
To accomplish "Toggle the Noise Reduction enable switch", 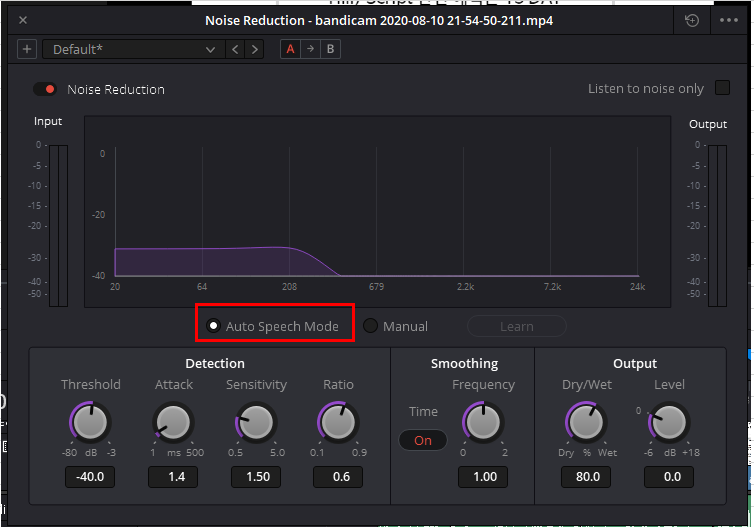I will 45,89.
